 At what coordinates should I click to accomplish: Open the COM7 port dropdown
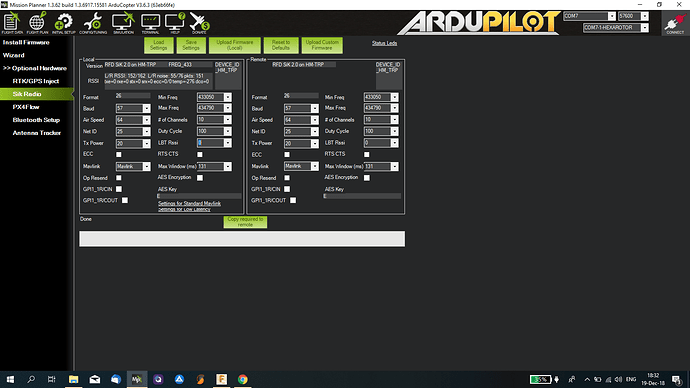[x=612, y=16]
